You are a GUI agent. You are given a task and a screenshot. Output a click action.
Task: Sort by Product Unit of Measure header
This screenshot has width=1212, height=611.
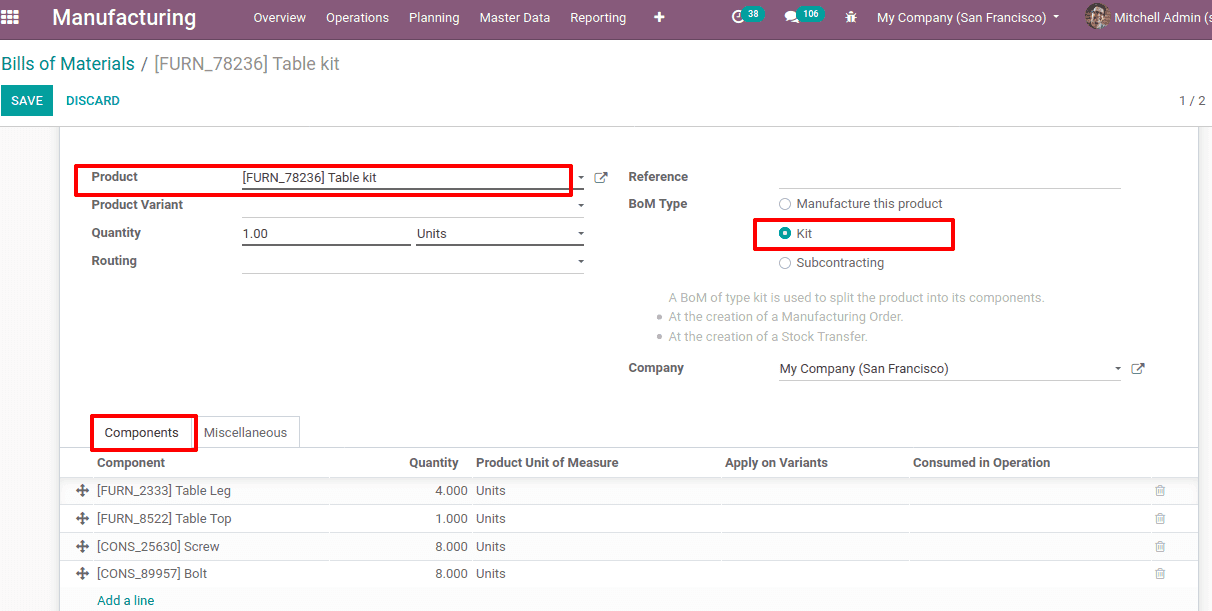547,463
